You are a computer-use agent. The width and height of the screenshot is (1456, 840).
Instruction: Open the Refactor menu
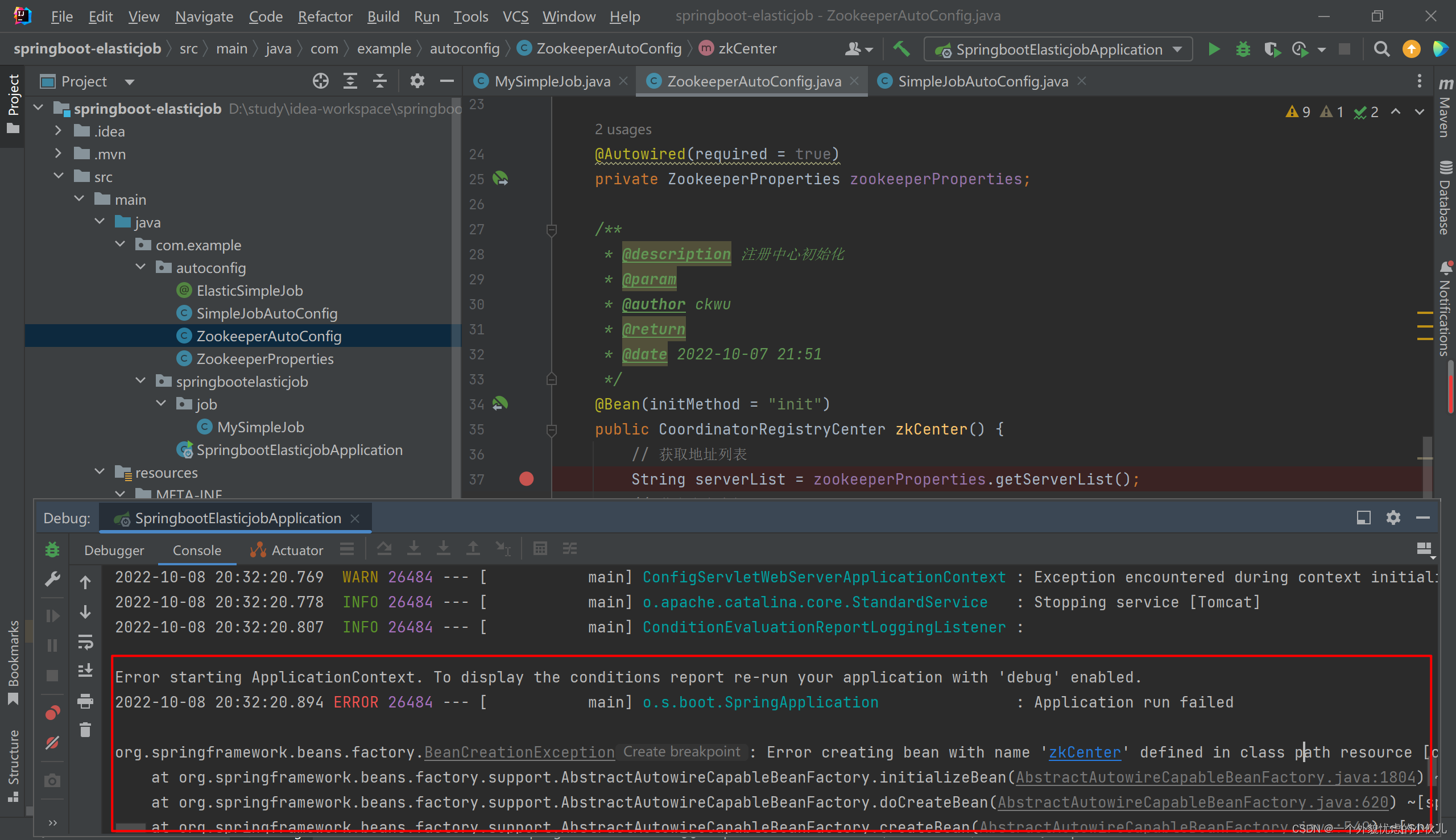tap(325, 16)
